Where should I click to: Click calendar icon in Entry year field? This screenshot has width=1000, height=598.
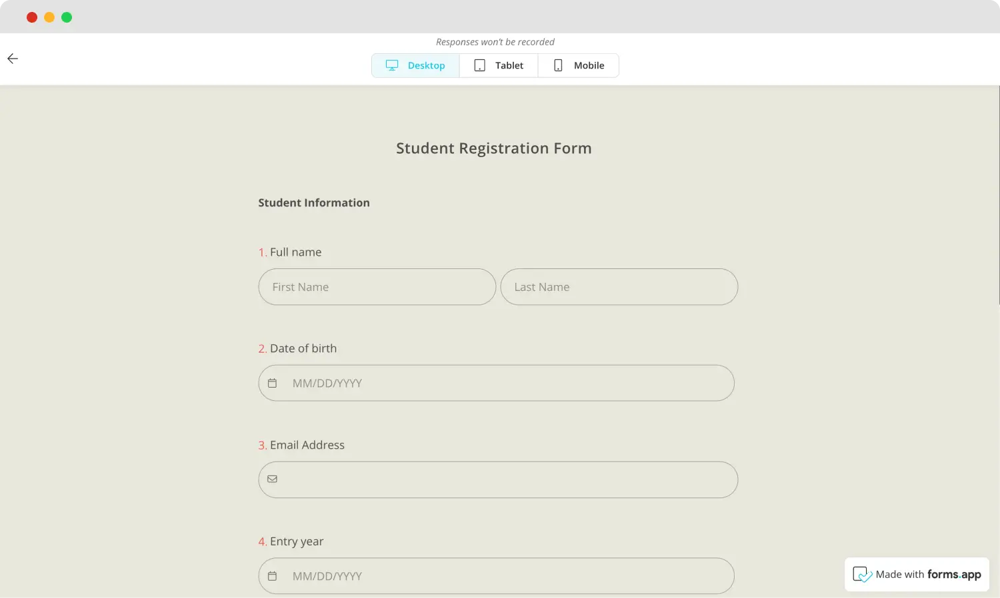pyautogui.click(x=272, y=576)
